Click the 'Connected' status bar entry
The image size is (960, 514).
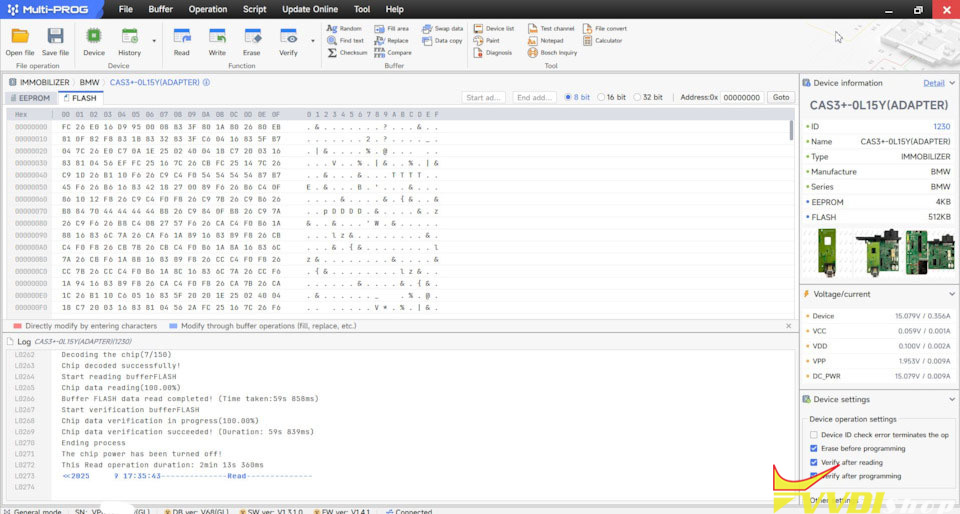(x=409, y=511)
